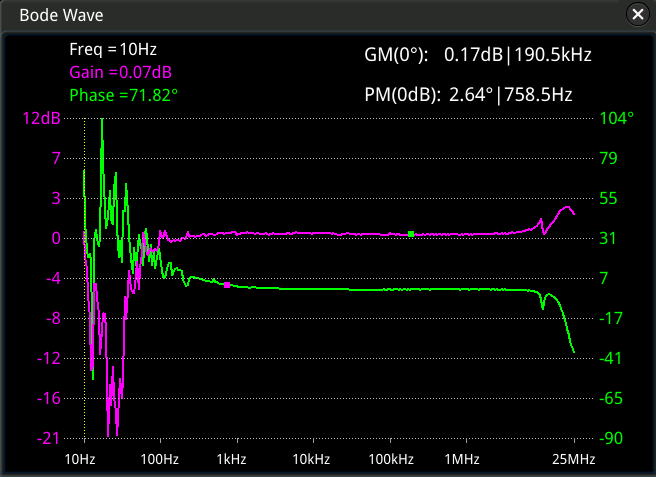Select the Phase =71.82° readout
Screen dimensions: 656x477
pyautogui.click(x=123, y=95)
